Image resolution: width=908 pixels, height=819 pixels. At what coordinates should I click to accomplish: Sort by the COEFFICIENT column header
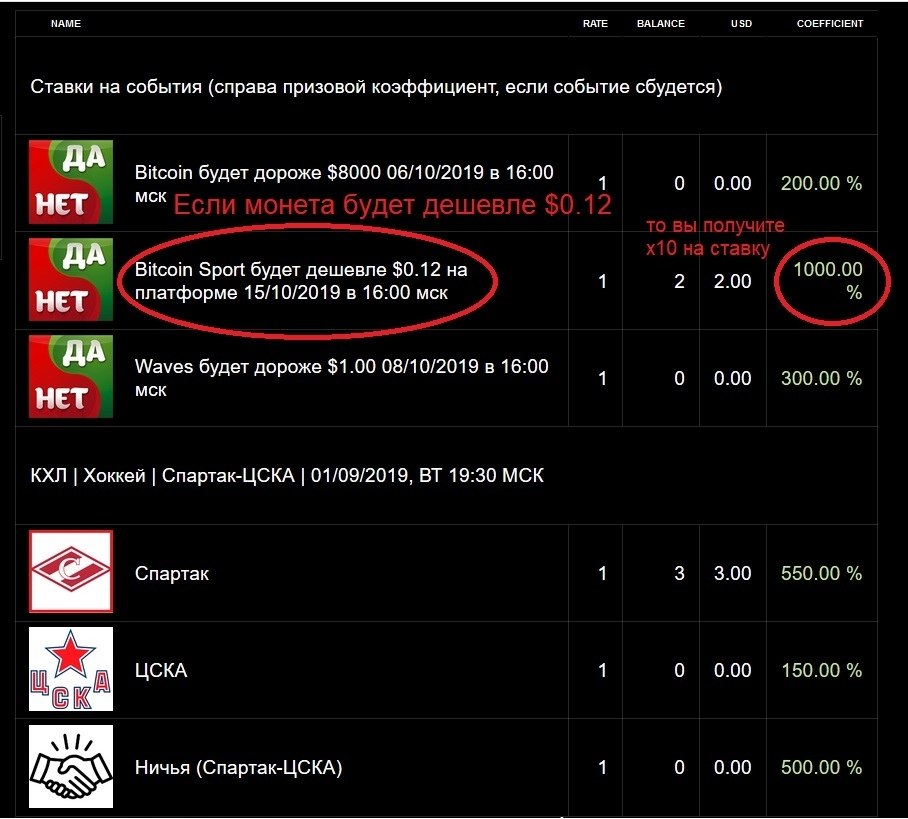[x=830, y=24]
